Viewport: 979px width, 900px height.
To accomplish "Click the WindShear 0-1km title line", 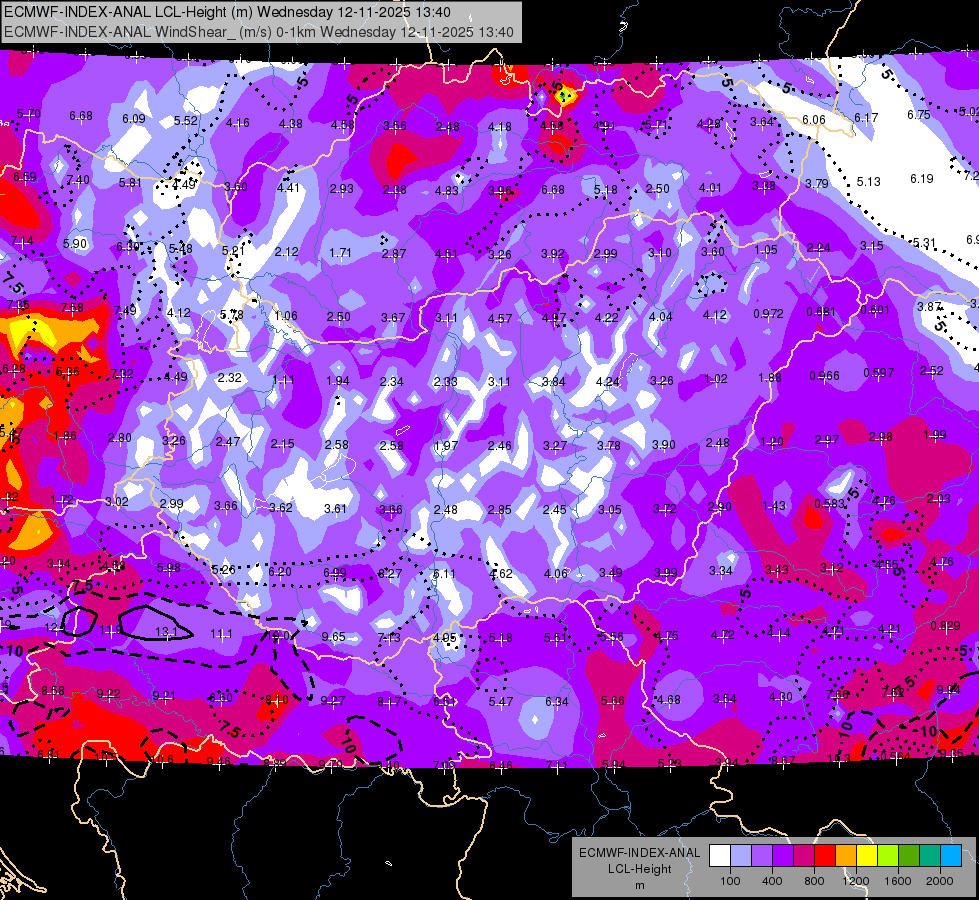I will tap(258, 32).
